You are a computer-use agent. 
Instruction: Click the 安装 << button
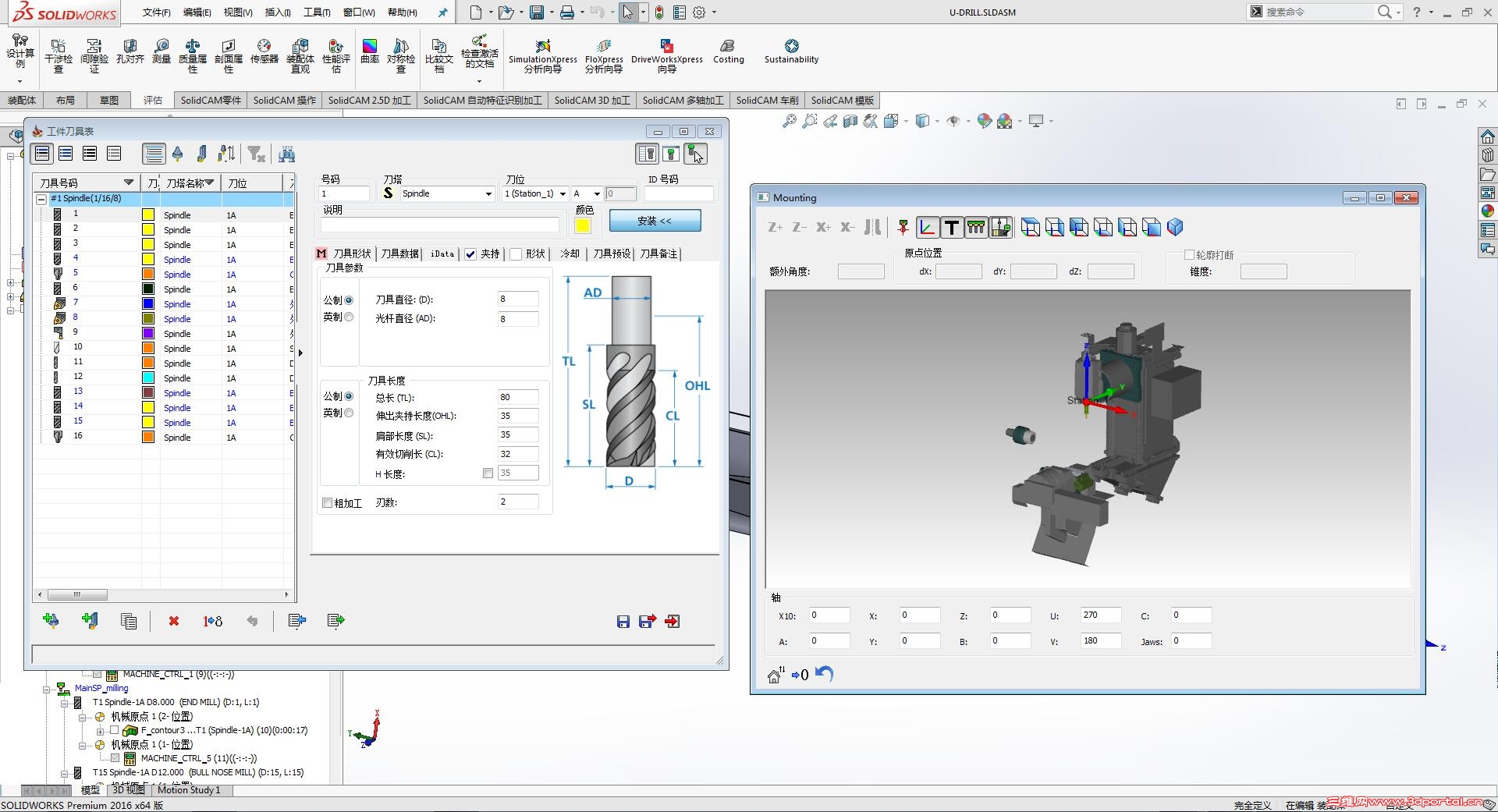(x=655, y=221)
